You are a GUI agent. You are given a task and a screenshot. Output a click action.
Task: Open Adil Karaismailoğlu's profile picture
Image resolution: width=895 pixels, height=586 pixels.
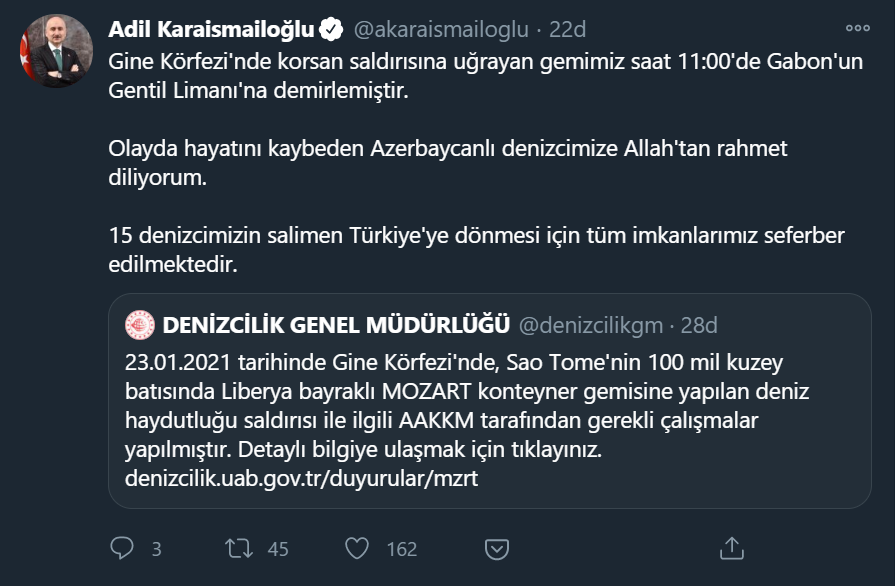(x=54, y=50)
